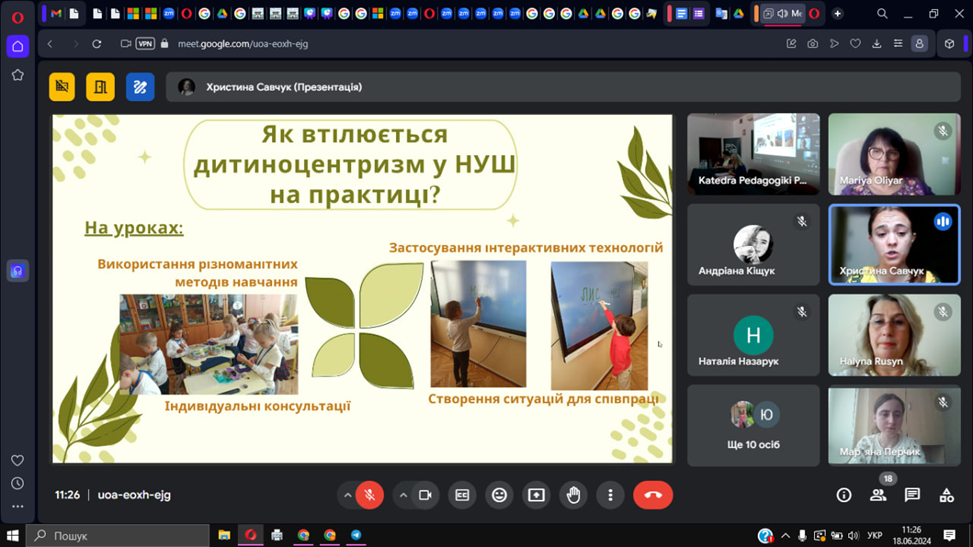Viewport: 973px width, 547px height.
Task: Leave the call with the red hang-up button
Action: click(x=653, y=495)
